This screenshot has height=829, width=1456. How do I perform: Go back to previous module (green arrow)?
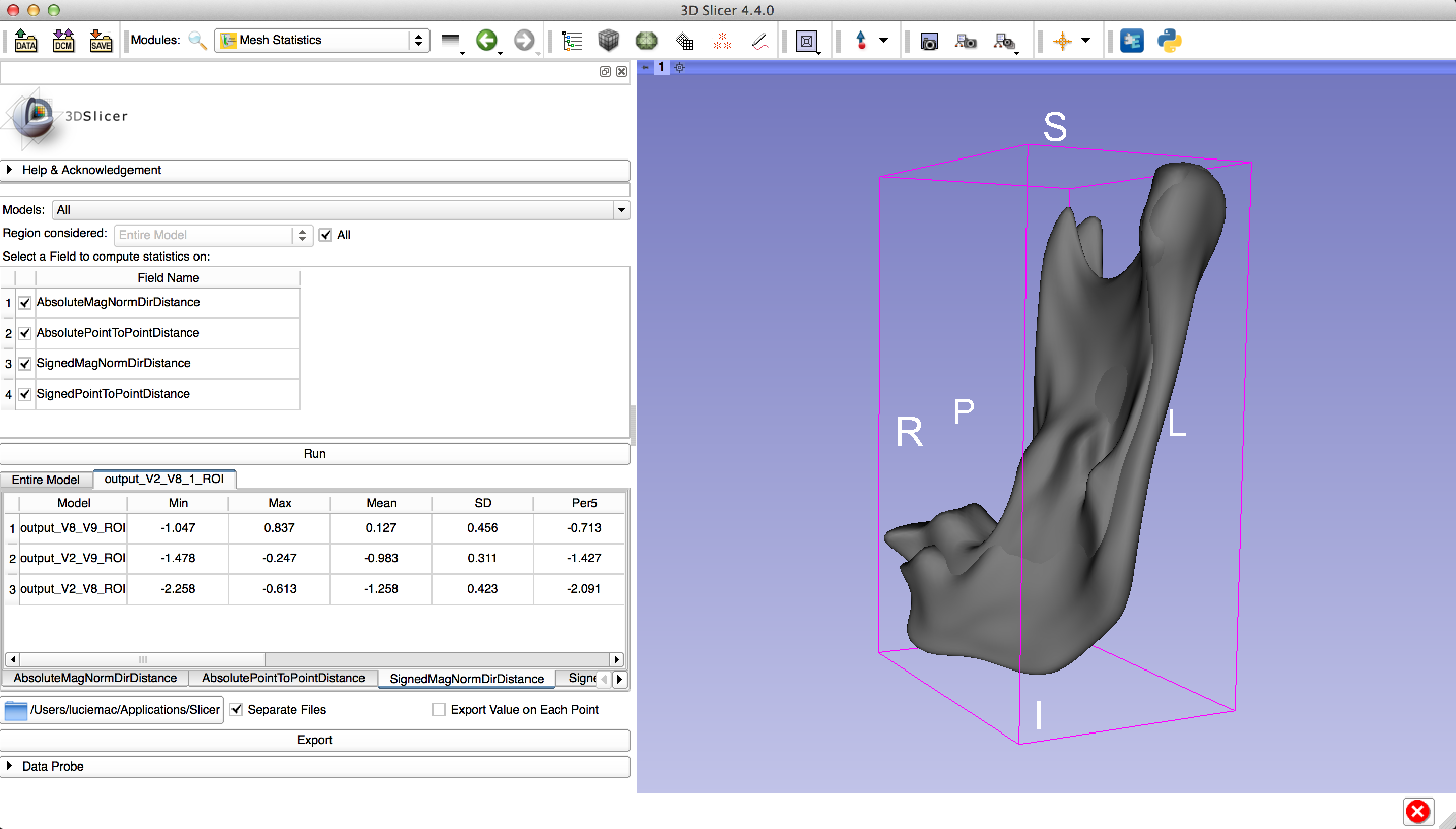486,41
